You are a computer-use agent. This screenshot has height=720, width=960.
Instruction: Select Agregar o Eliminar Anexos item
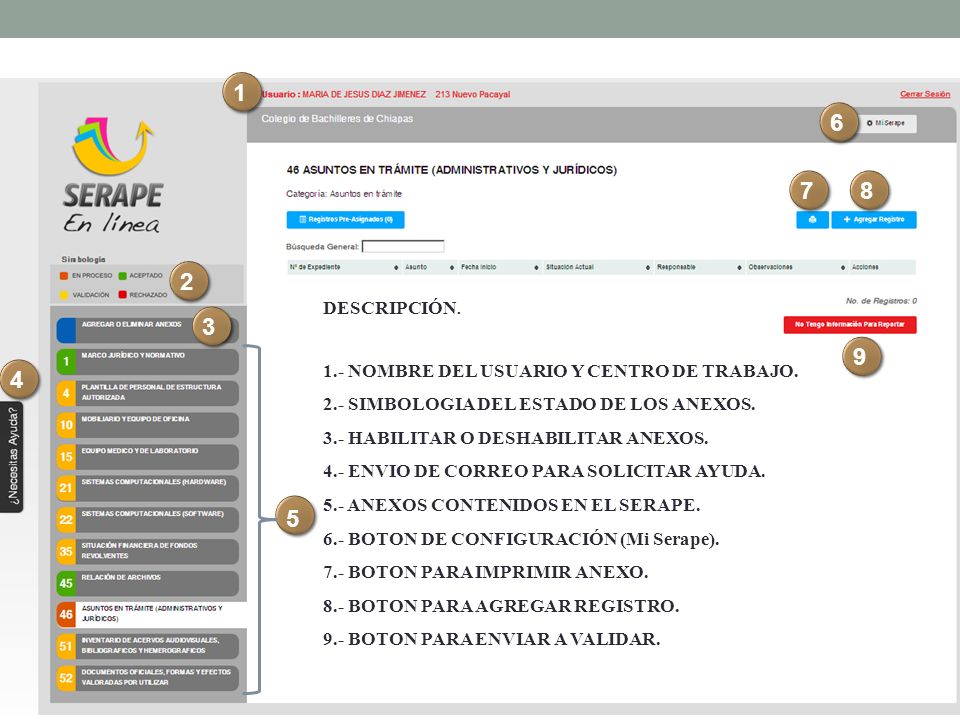tap(147, 330)
